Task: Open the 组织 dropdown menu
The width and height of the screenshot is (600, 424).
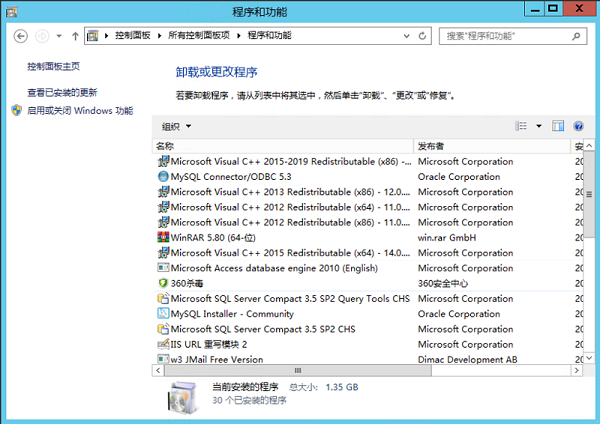Action: 176,126
